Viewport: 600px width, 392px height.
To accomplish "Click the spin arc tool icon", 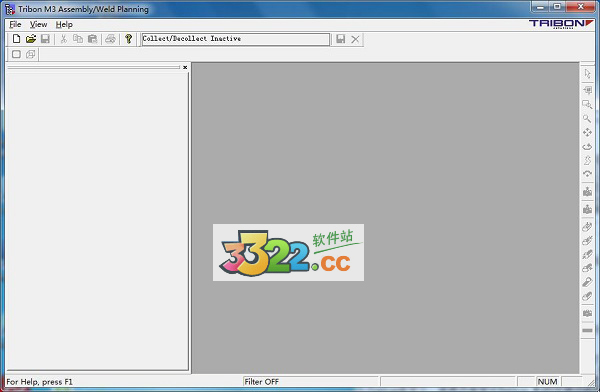I will [587, 174].
